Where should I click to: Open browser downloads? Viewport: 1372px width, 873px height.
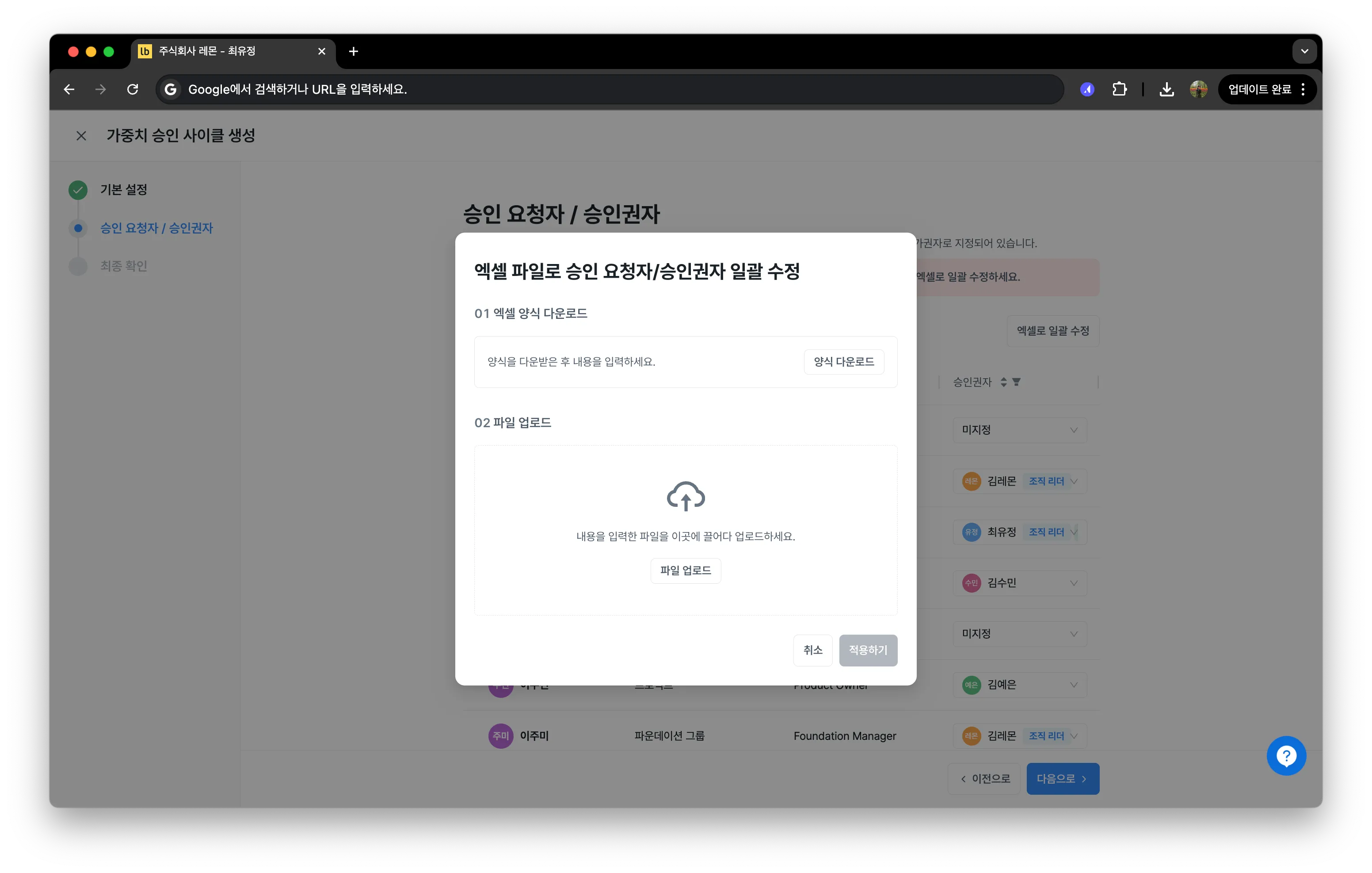coord(1166,89)
